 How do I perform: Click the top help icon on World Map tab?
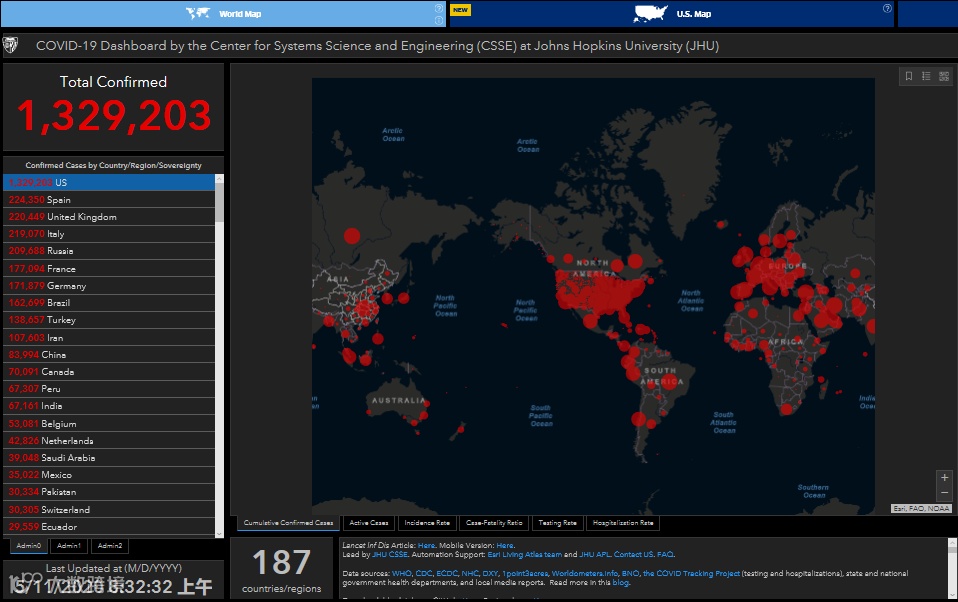(439, 8)
